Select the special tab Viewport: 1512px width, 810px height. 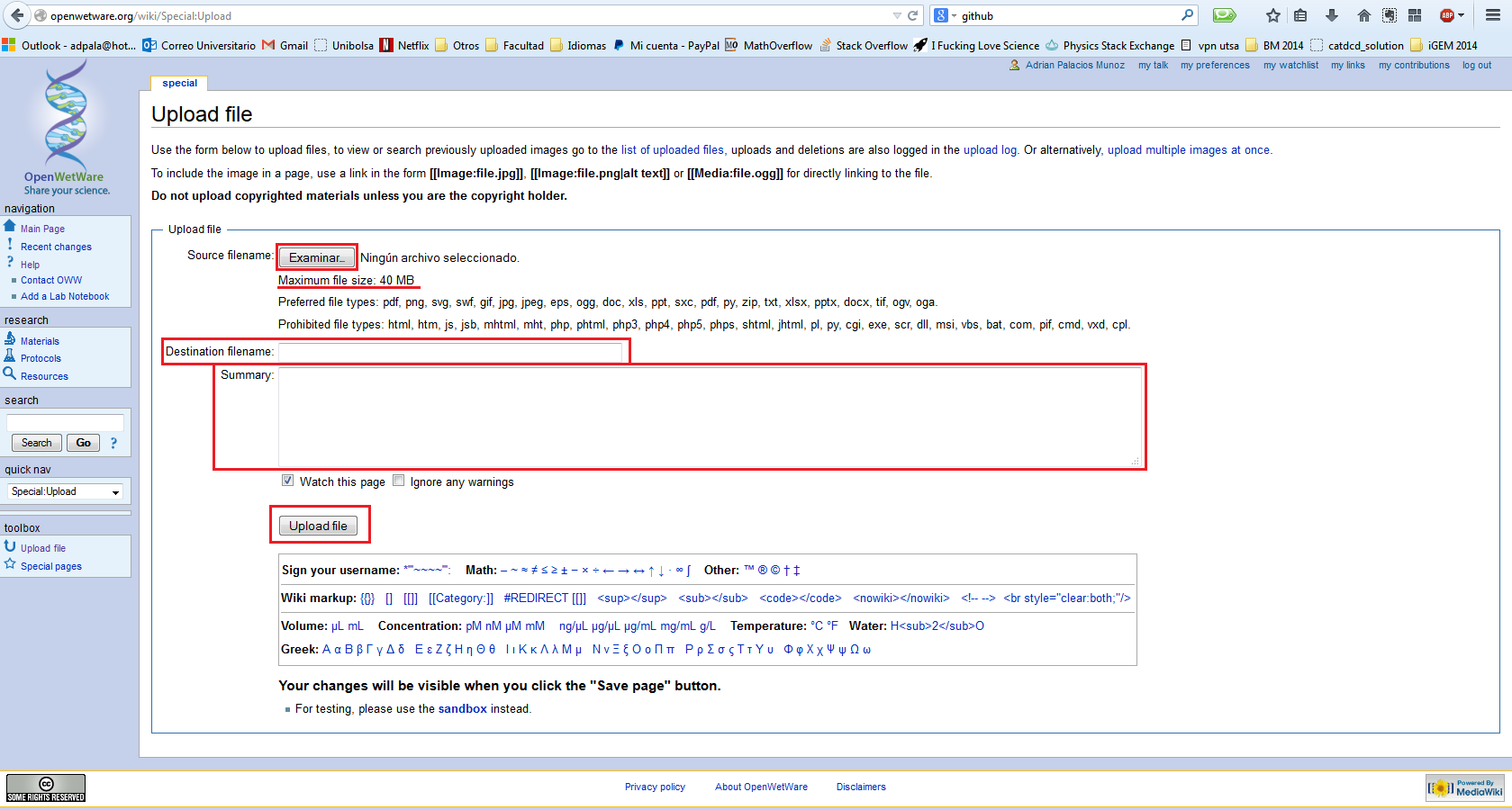tap(179, 83)
